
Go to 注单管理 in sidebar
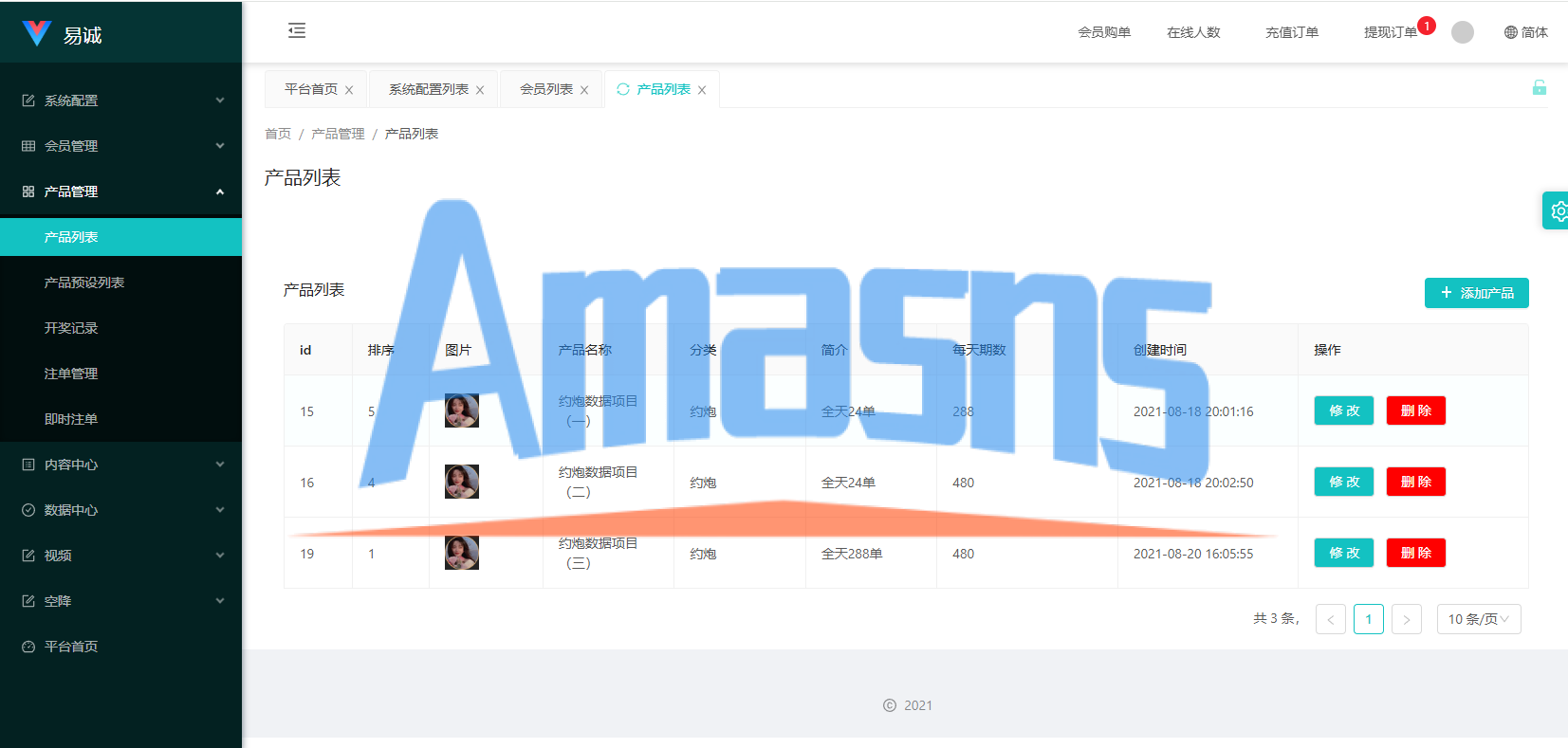pos(121,374)
